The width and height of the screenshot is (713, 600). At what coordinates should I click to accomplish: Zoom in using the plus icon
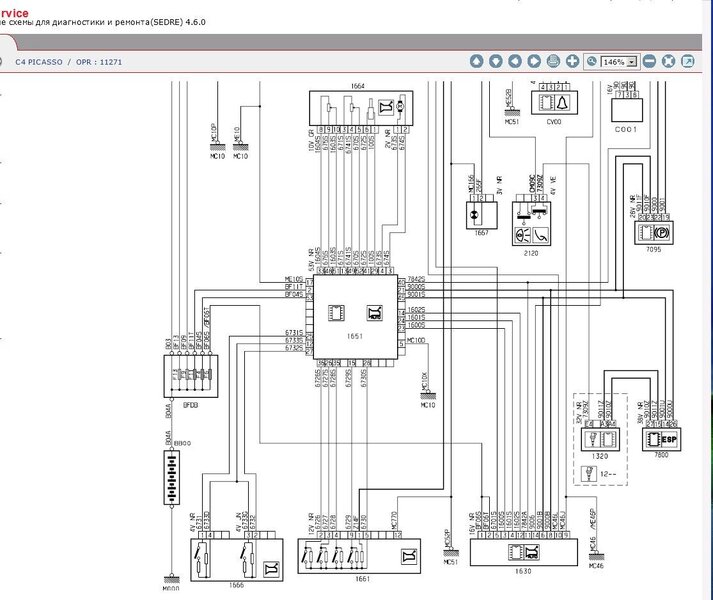[x=572, y=61]
